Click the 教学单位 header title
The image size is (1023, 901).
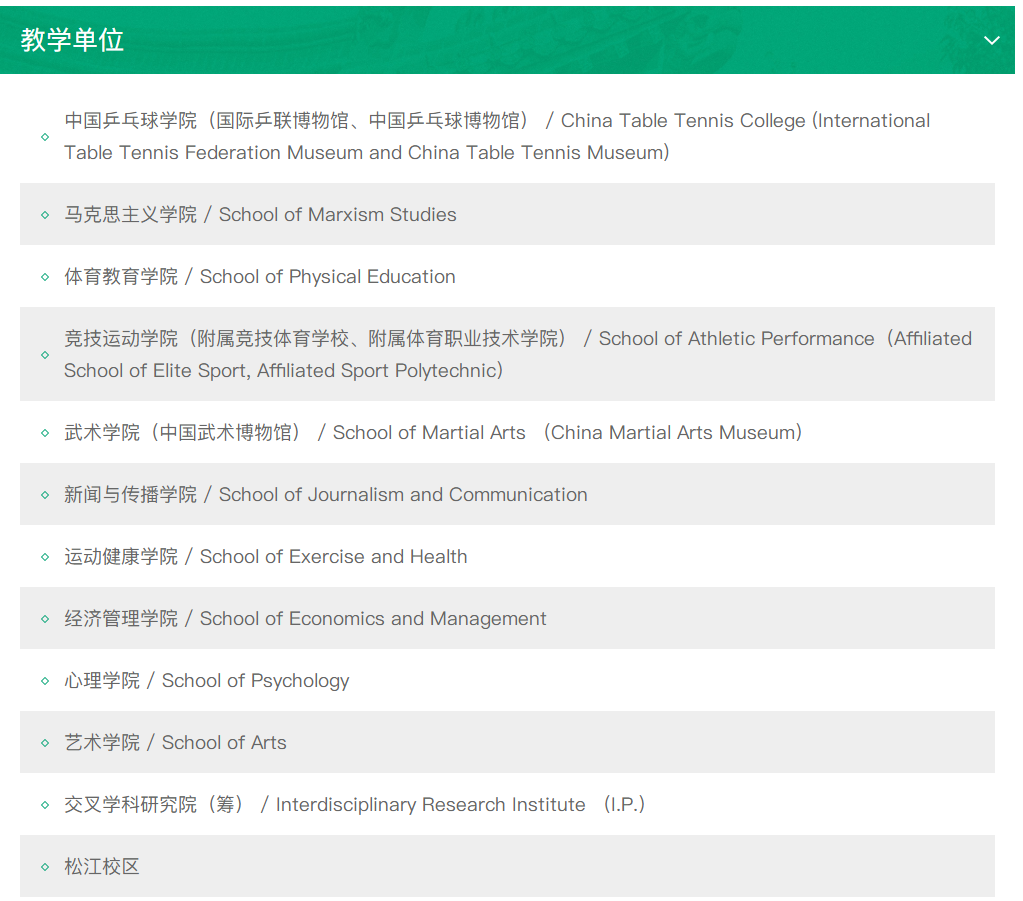click(72, 40)
